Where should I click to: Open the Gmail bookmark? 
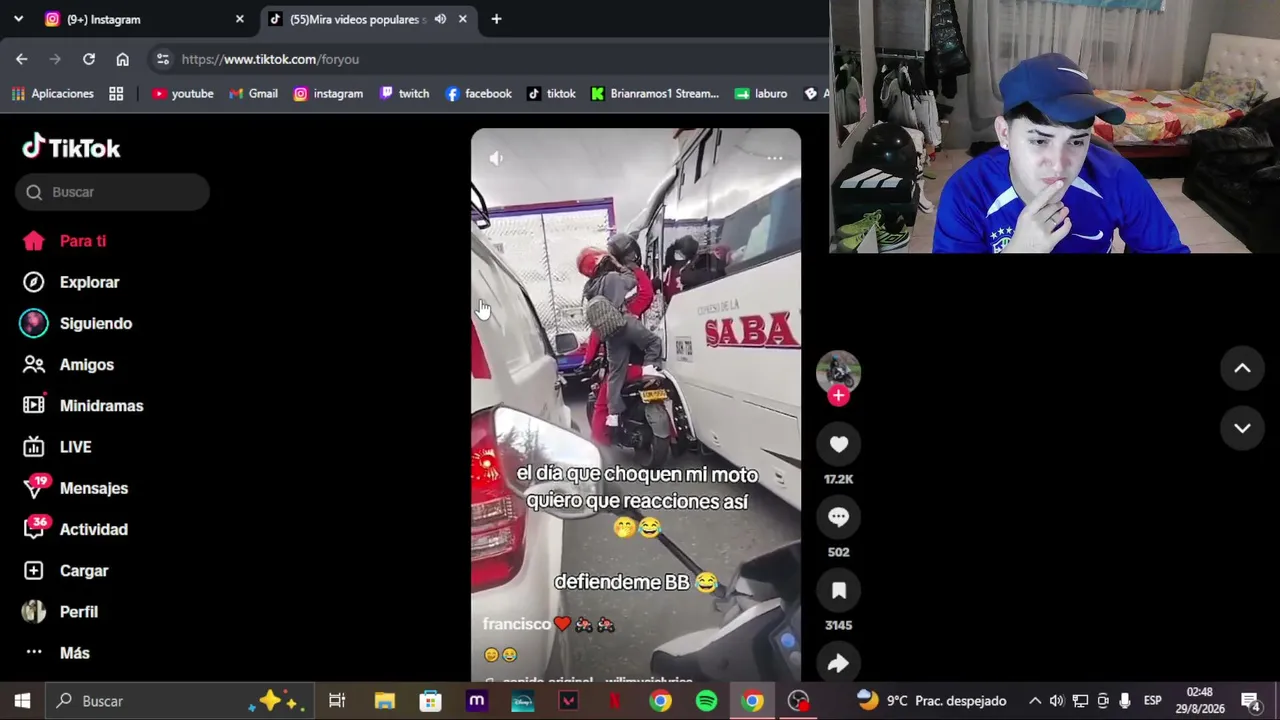253,93
